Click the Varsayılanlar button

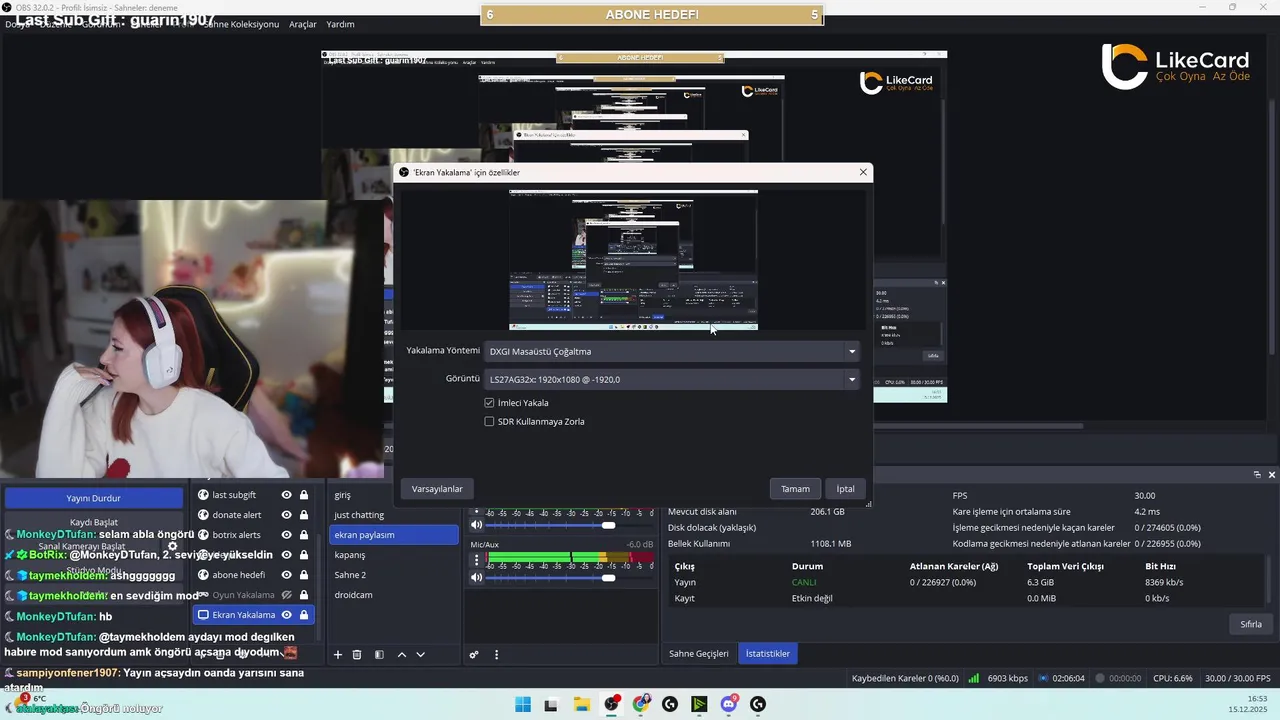[437, 489]
